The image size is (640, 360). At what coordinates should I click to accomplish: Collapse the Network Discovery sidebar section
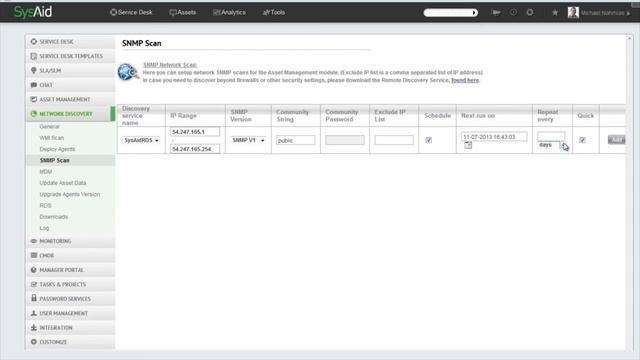pos(70,114)
